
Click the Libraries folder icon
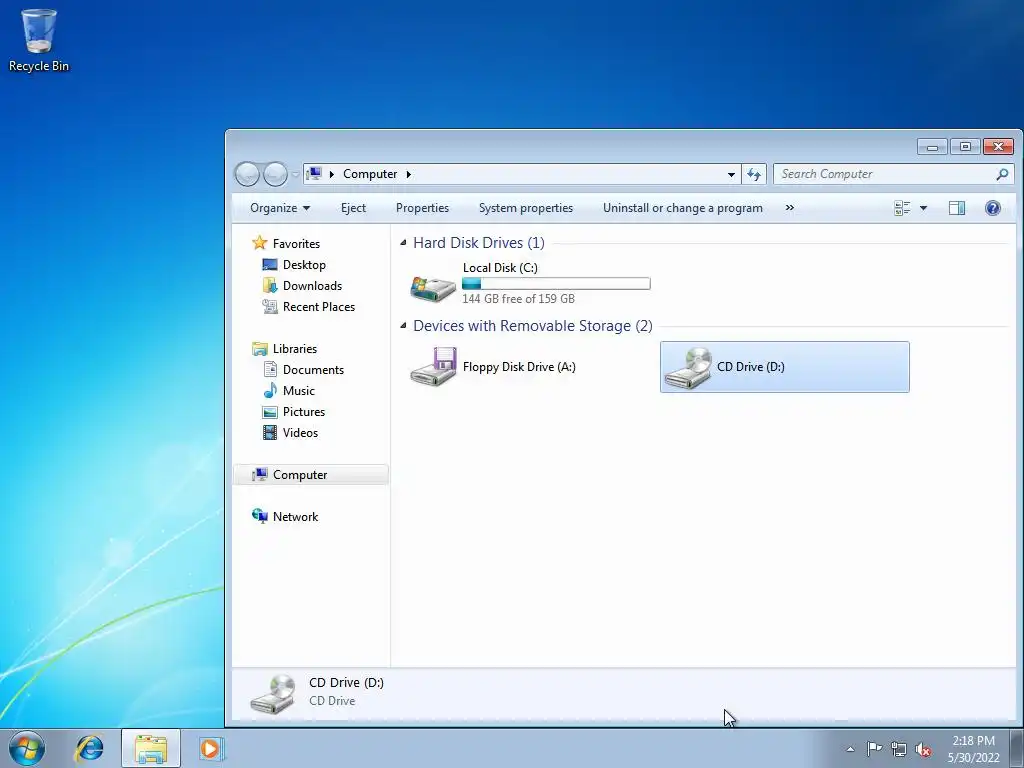point(260,349)
